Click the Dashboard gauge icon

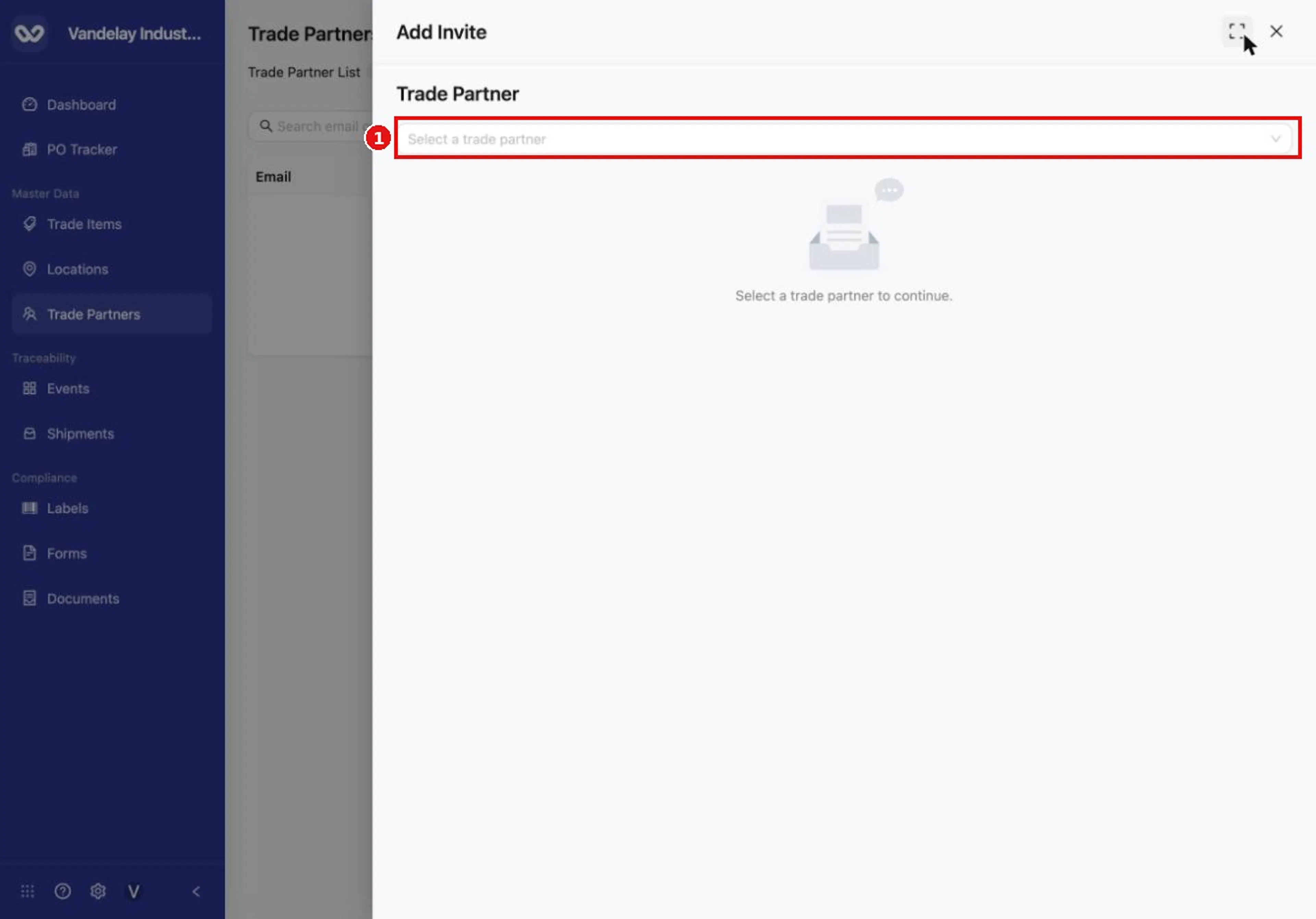point(29,104)
